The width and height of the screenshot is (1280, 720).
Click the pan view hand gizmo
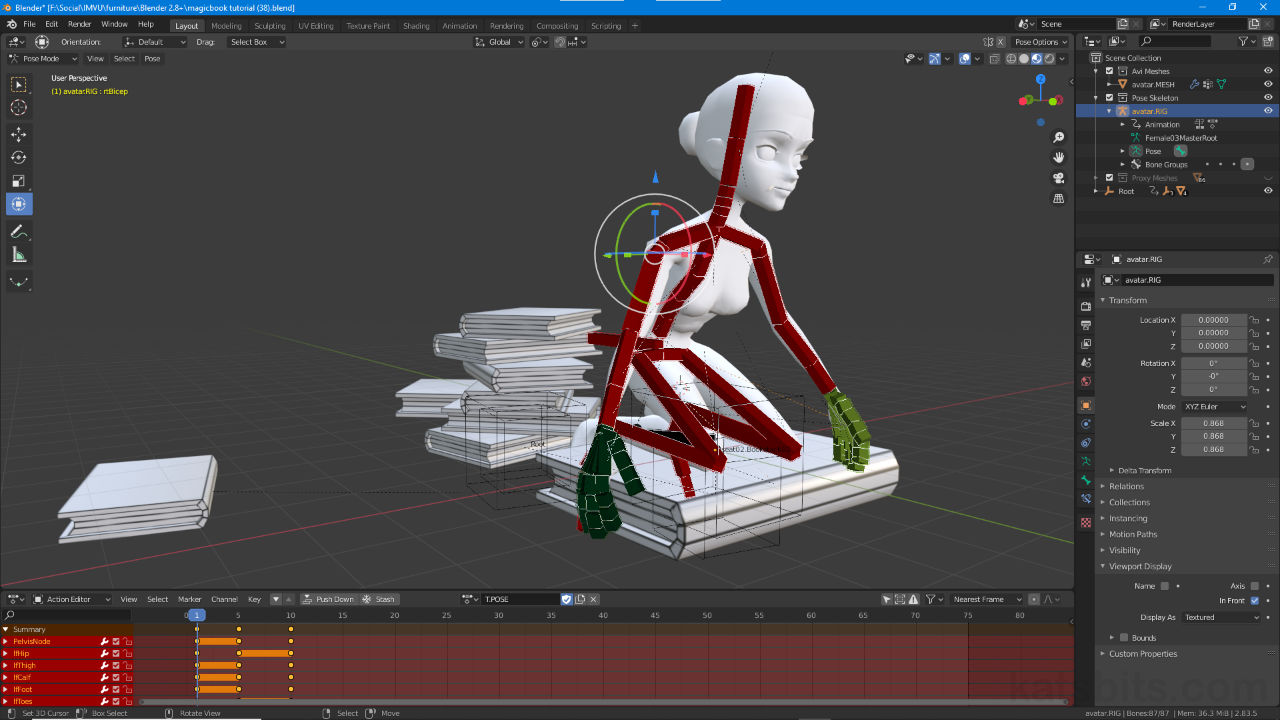pyautogui.click(x=1059, y=157)
